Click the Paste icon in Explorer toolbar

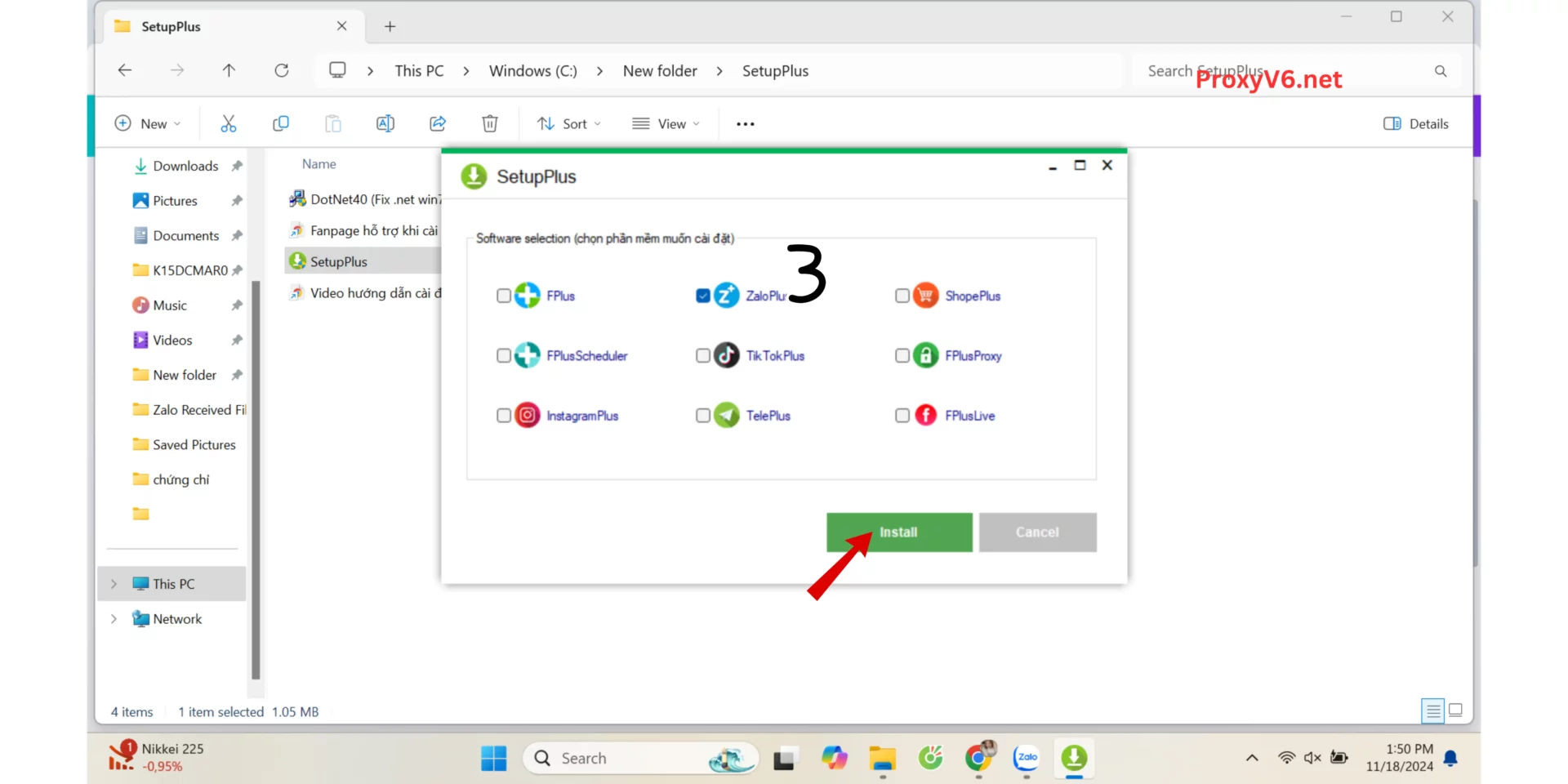click(333, 123)
